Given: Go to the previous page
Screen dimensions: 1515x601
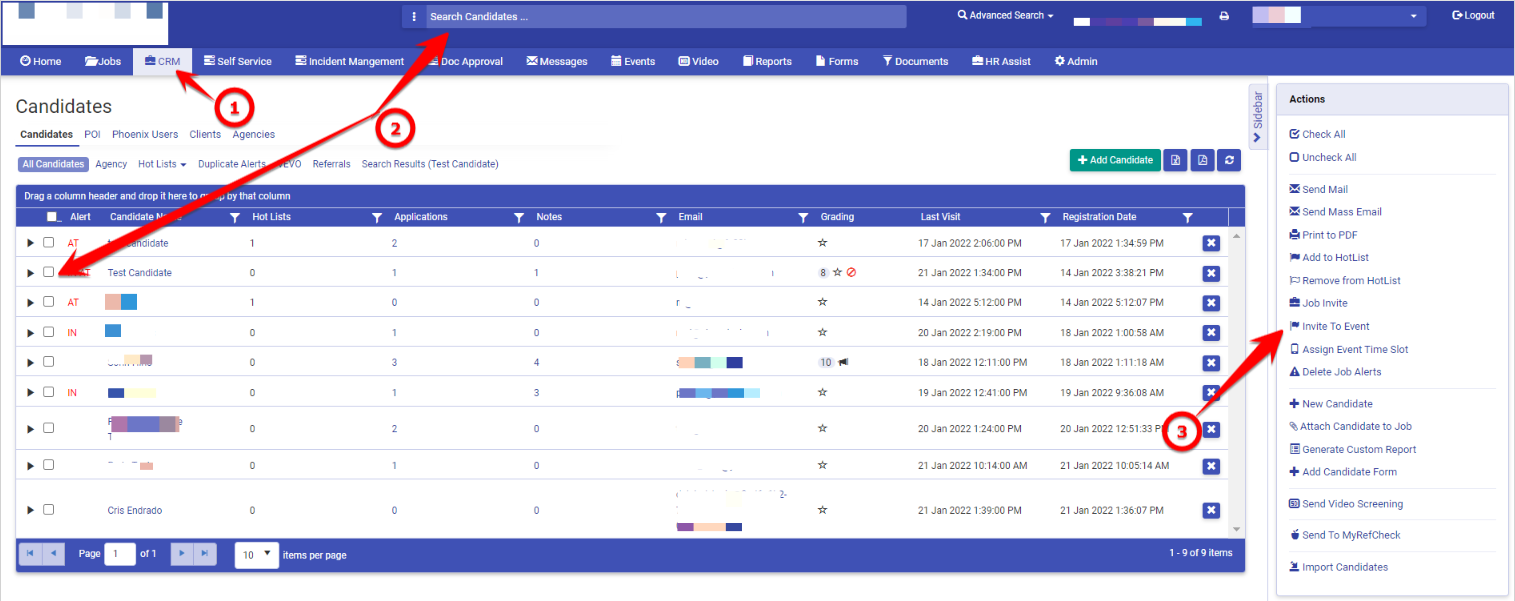Looking at the screenshot, I should (53, 553).
